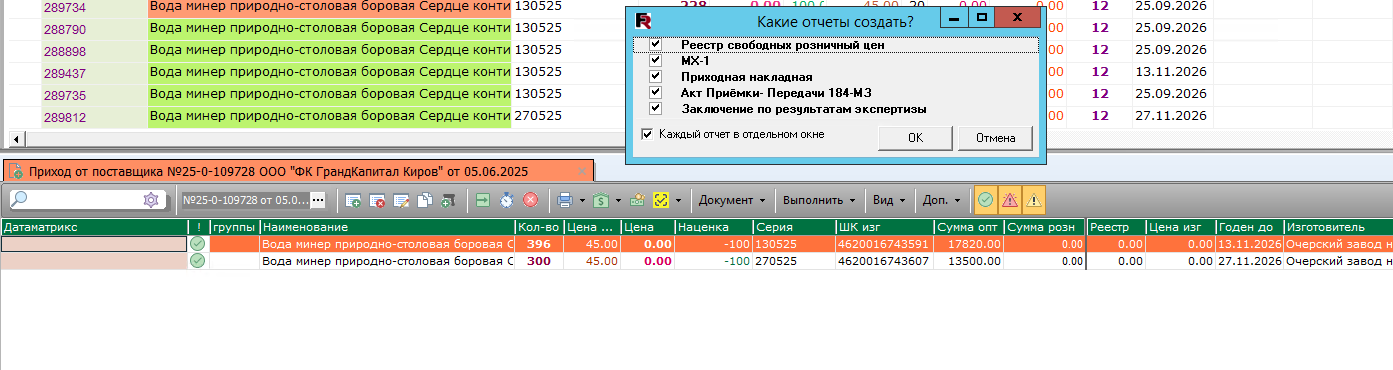
Task: Click Отмена in the reports dialog
Action: tap(995, 138)
